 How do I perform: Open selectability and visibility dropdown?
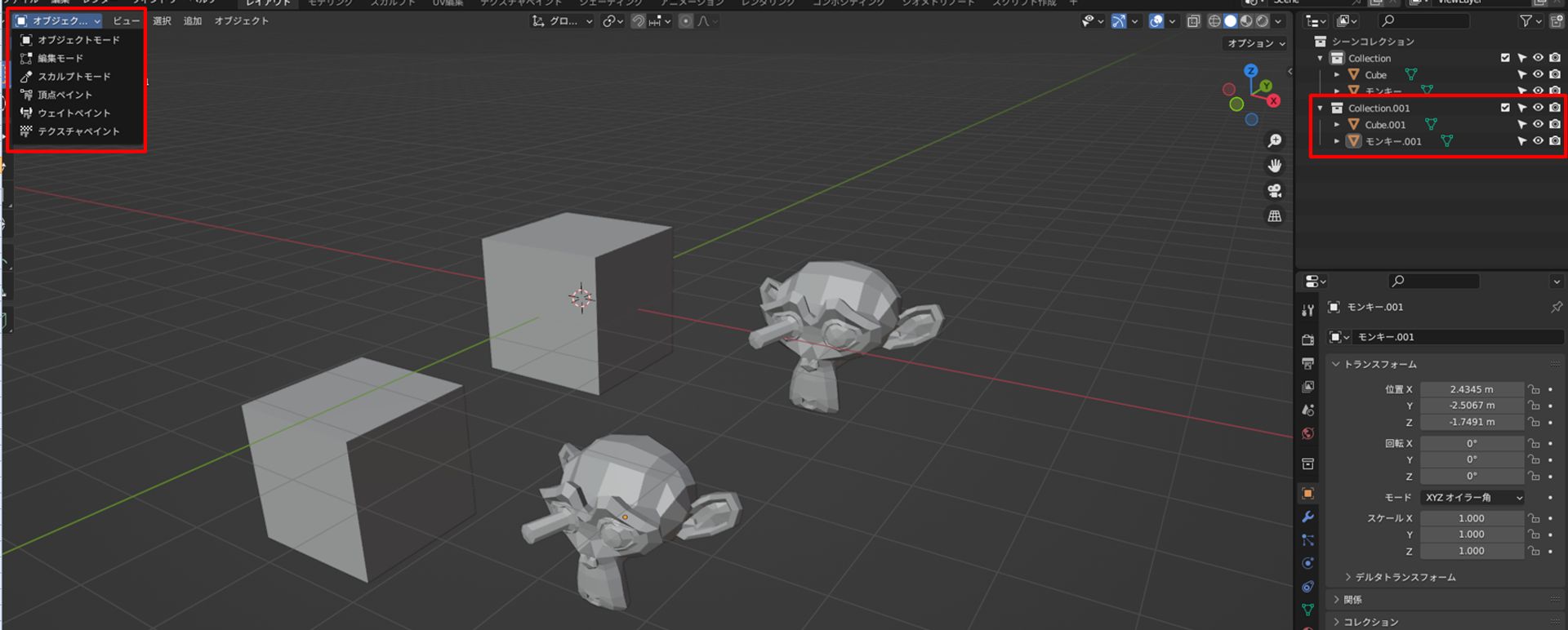(x=1092, y=21)
